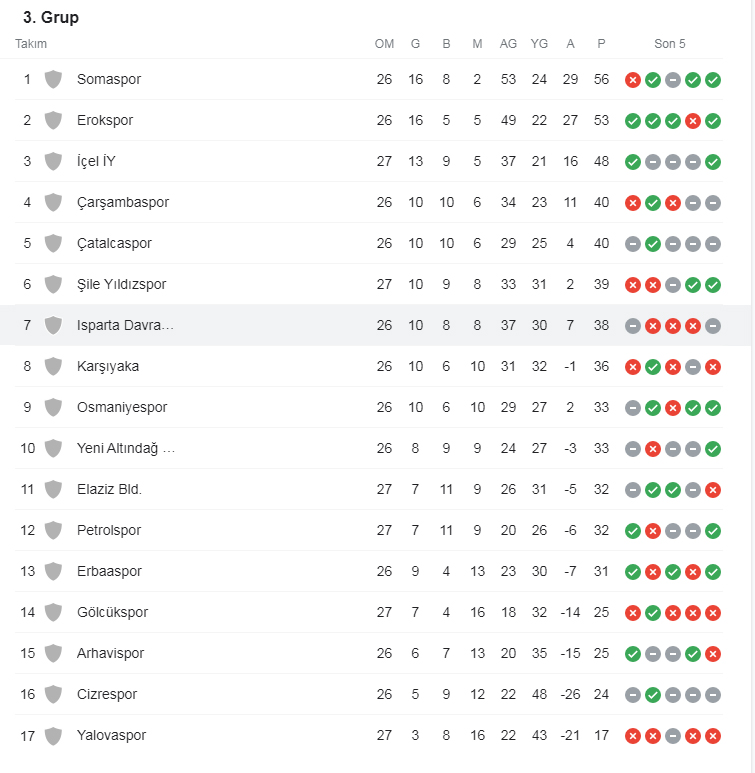Click the P points column header
The height and width of the screenshot is (773, 755).
tap(601, 44)
